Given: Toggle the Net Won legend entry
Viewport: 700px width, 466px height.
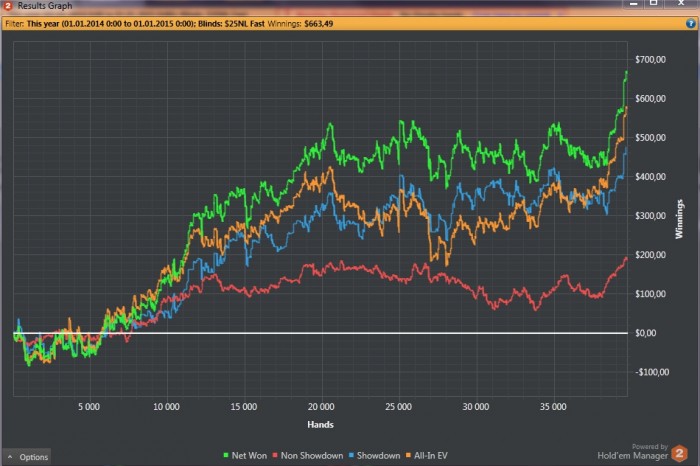Looking at the screenshot, I should coord(245,455).
